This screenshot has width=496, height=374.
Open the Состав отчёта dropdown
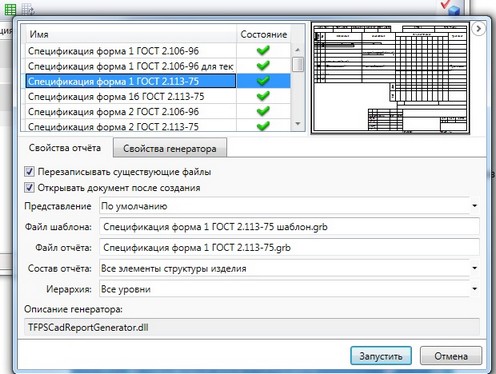pyautogui.click(x=474, y=268)
